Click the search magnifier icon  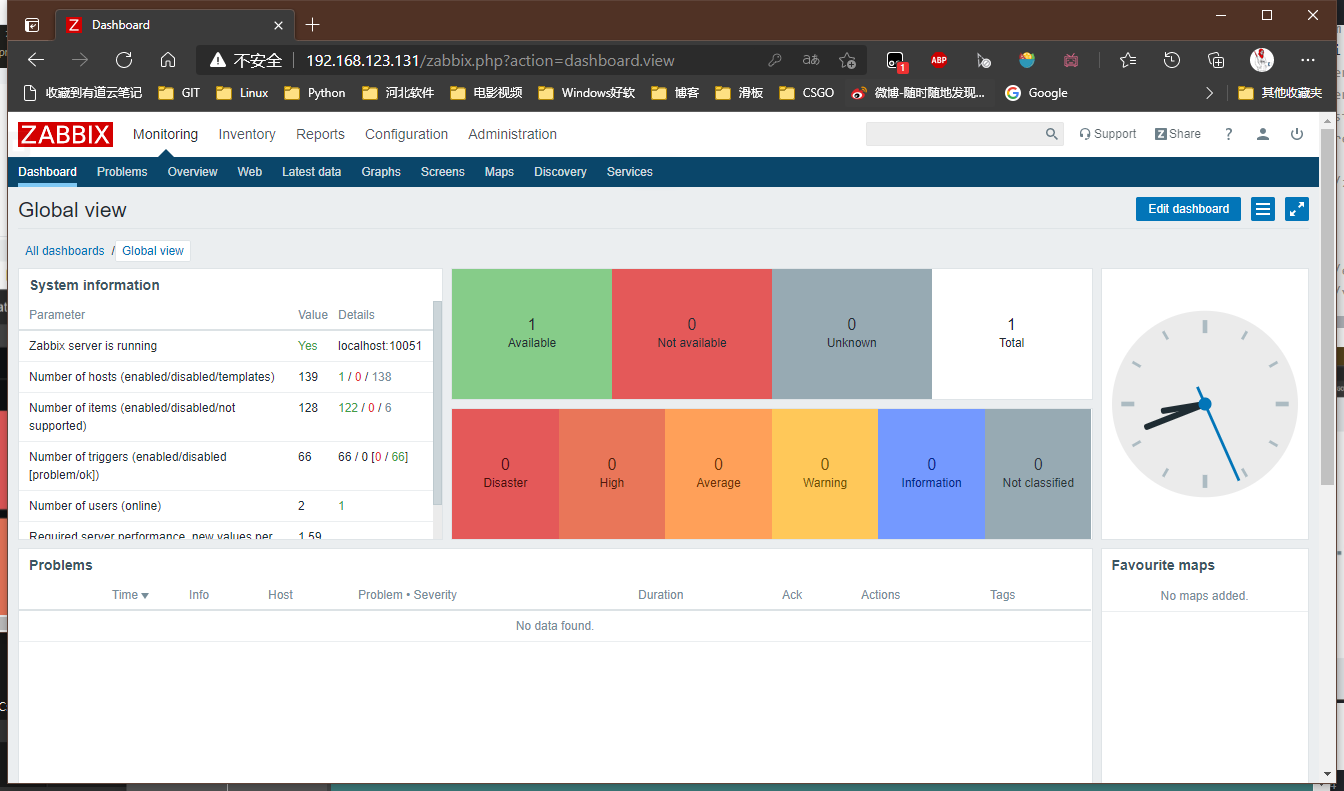click(x=1051, y=134)
